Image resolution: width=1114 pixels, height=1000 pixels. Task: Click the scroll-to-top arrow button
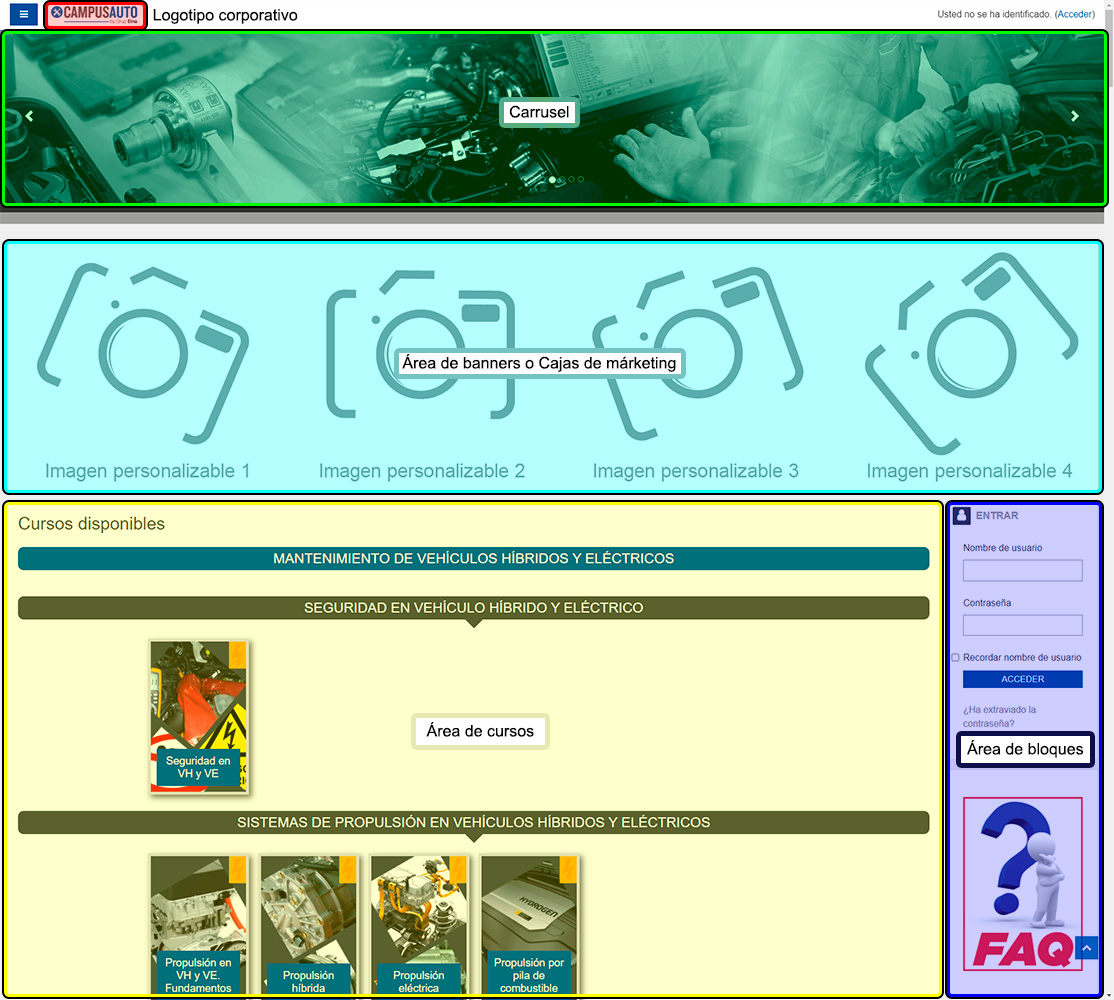(1086, 948)
